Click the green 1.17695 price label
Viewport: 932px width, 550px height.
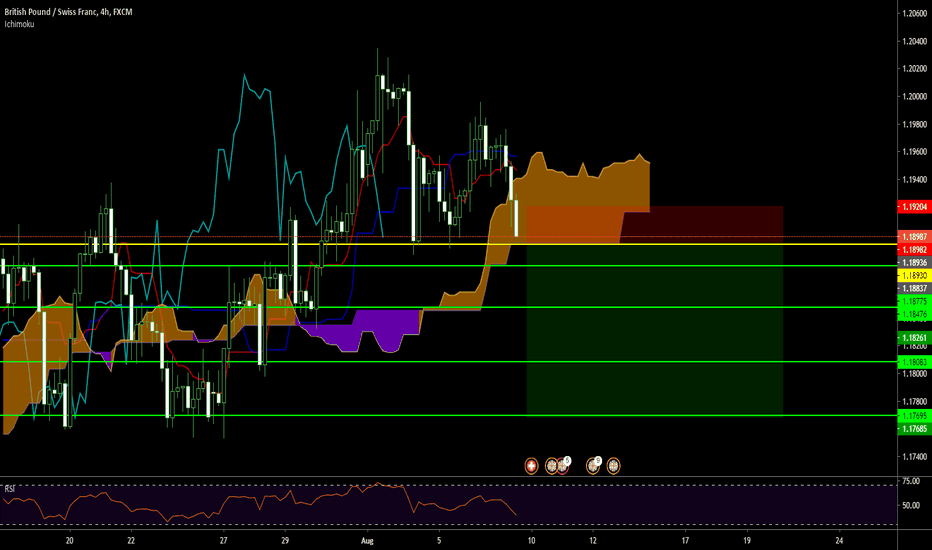914,416
